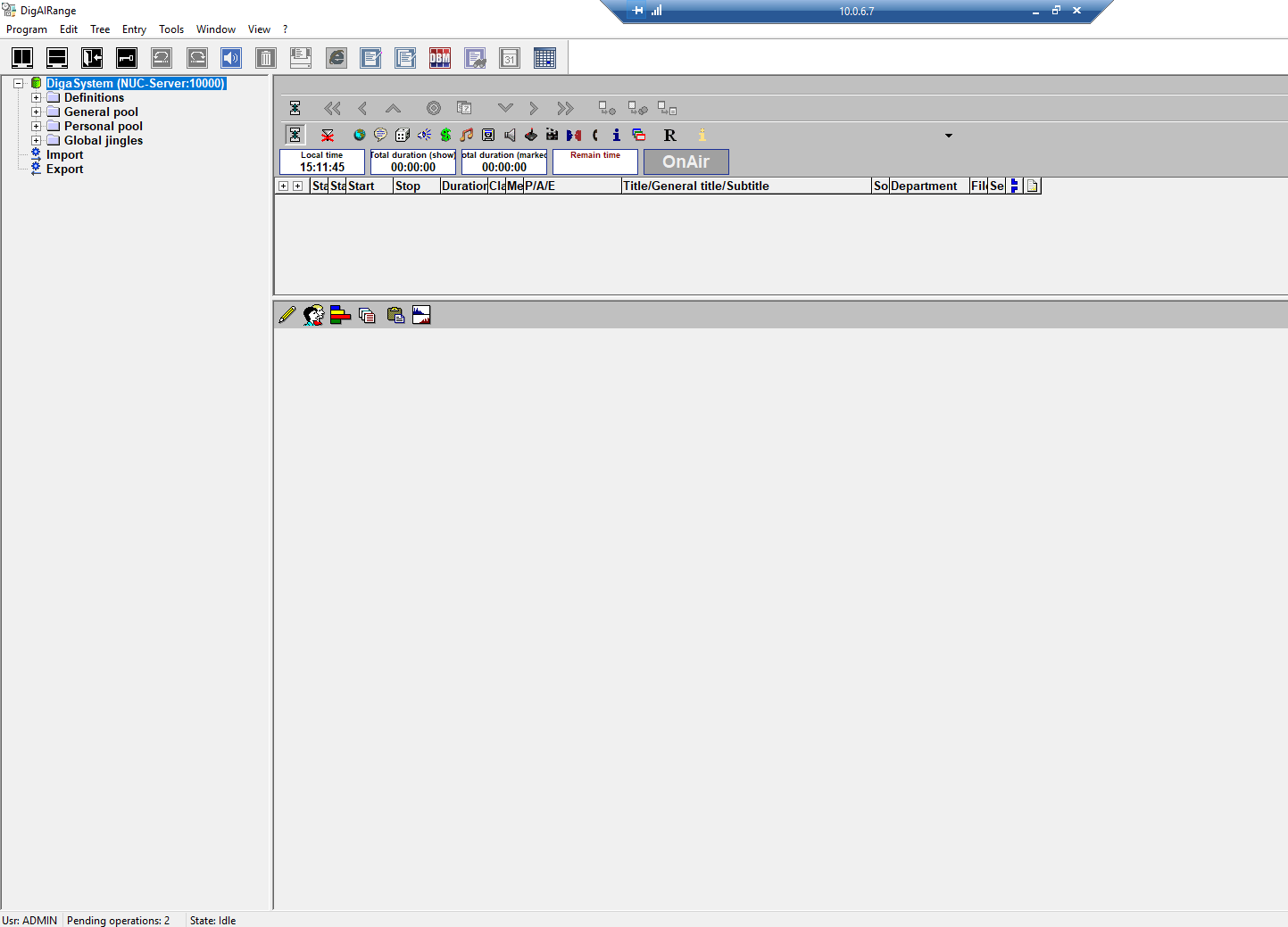Image resolution: width=1288 pixels, height=927 pixels.
Task: Click the music notes filter icon
Action: [x=467, y=135]
